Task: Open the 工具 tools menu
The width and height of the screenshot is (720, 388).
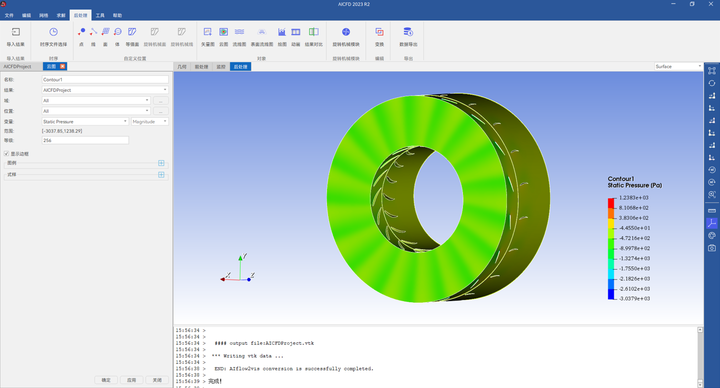Action: (x=100, y=16)
